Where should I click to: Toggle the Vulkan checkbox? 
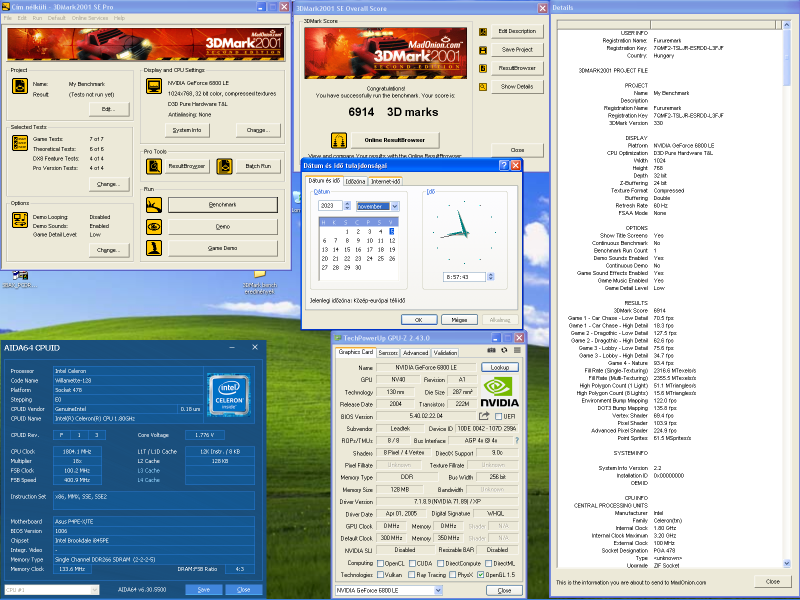[380, 575]
